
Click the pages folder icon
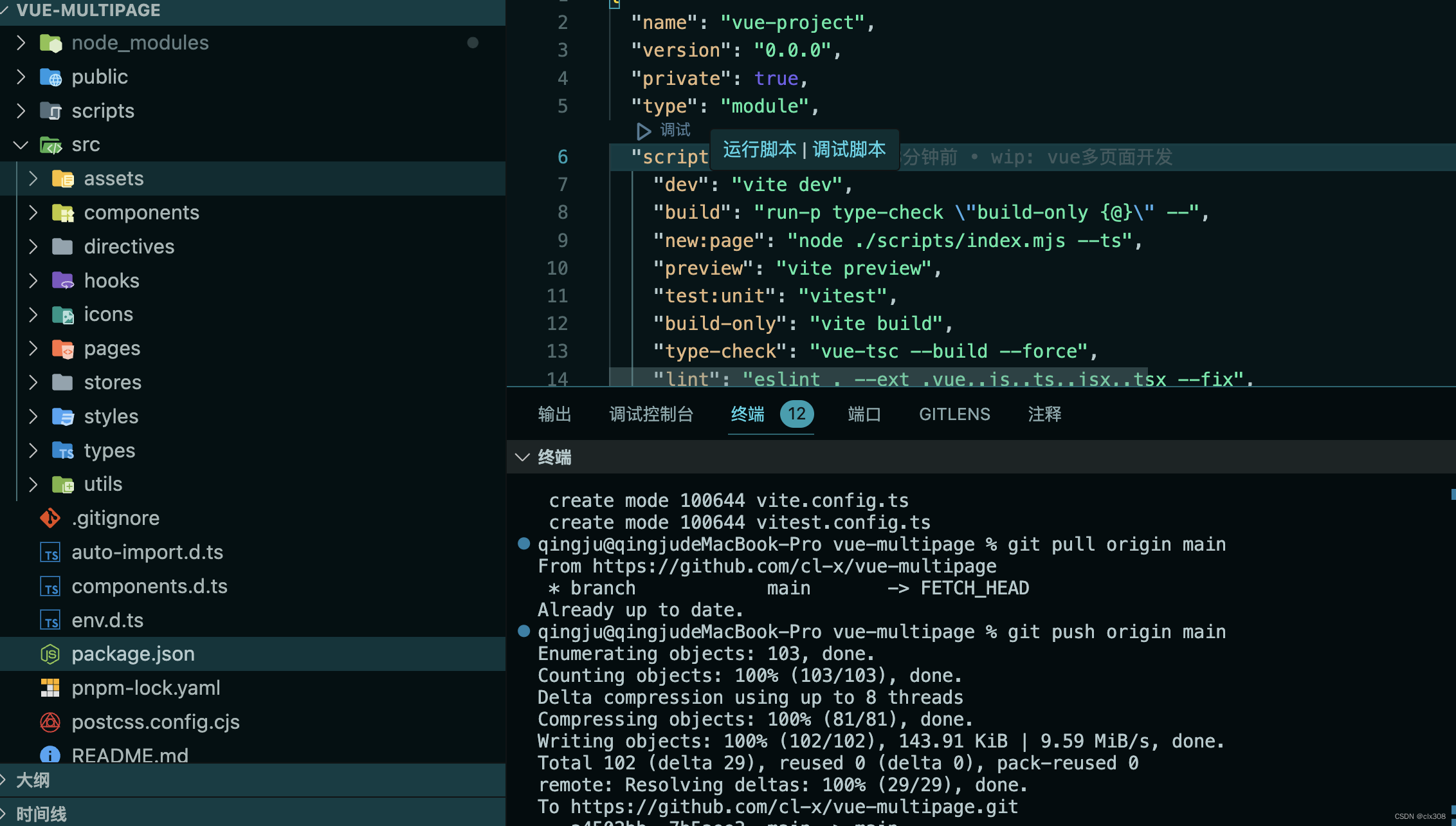[x=63, y=349]
